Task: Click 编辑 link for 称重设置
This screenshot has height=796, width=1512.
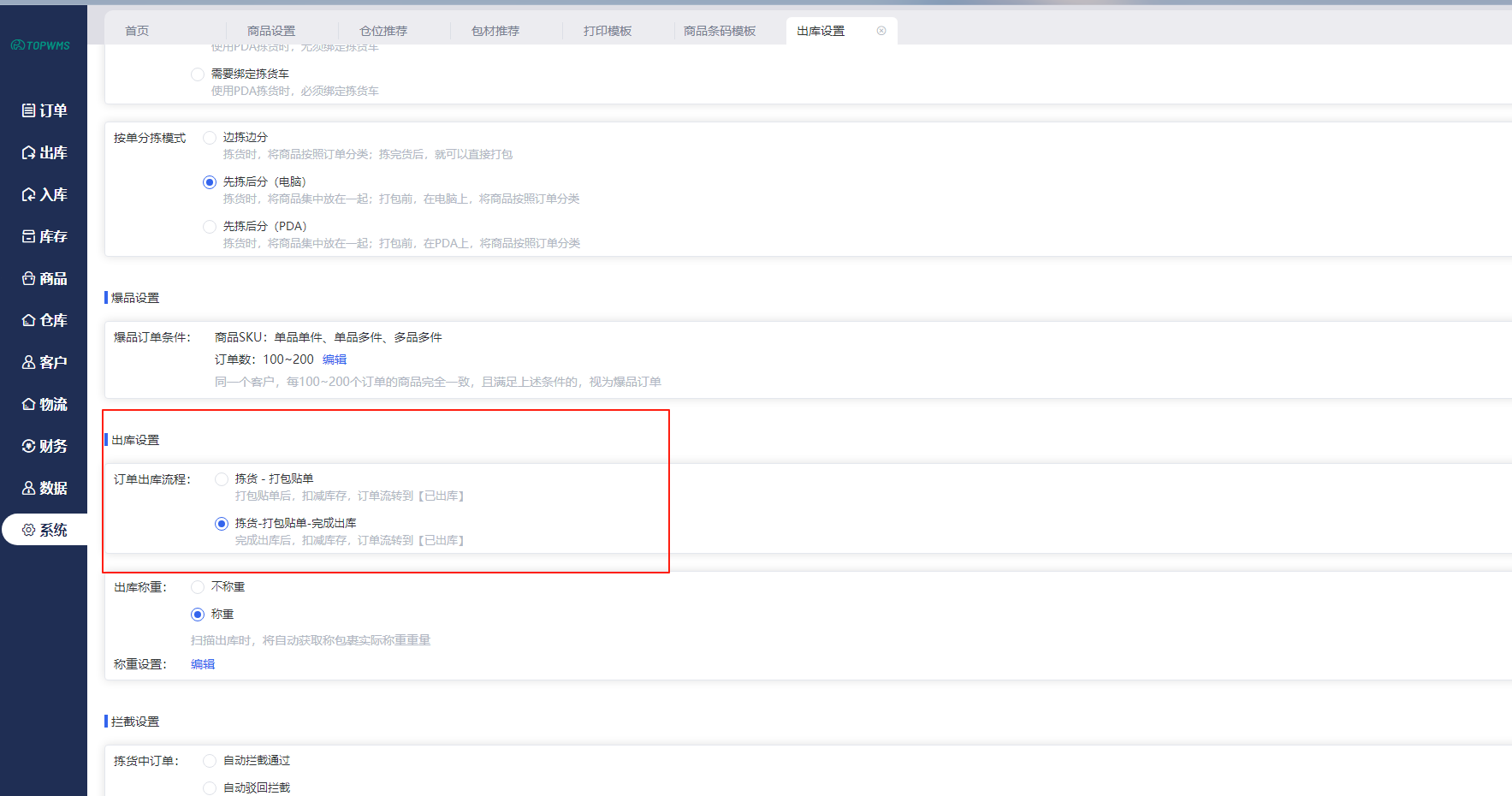Action: [x=203, y=664]
